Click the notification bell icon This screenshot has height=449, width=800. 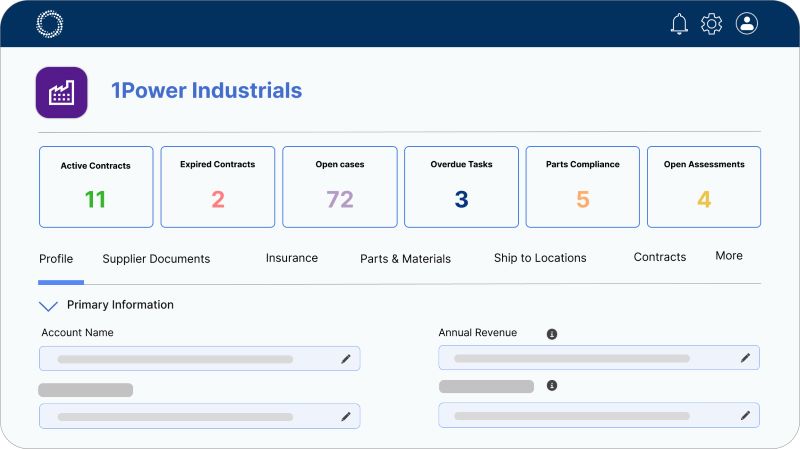tap(679, 24)
